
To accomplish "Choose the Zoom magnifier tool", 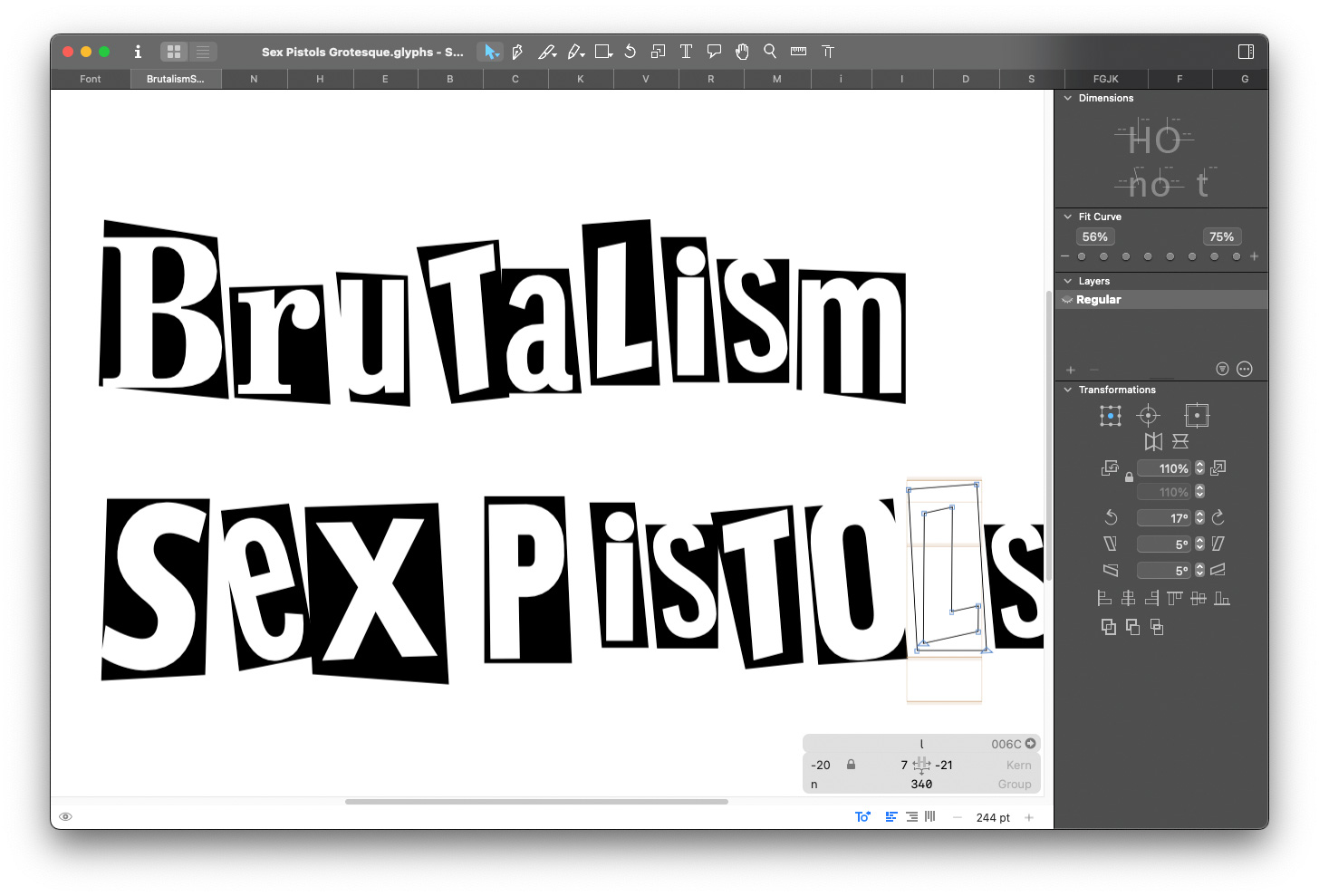I will (770, 52).
